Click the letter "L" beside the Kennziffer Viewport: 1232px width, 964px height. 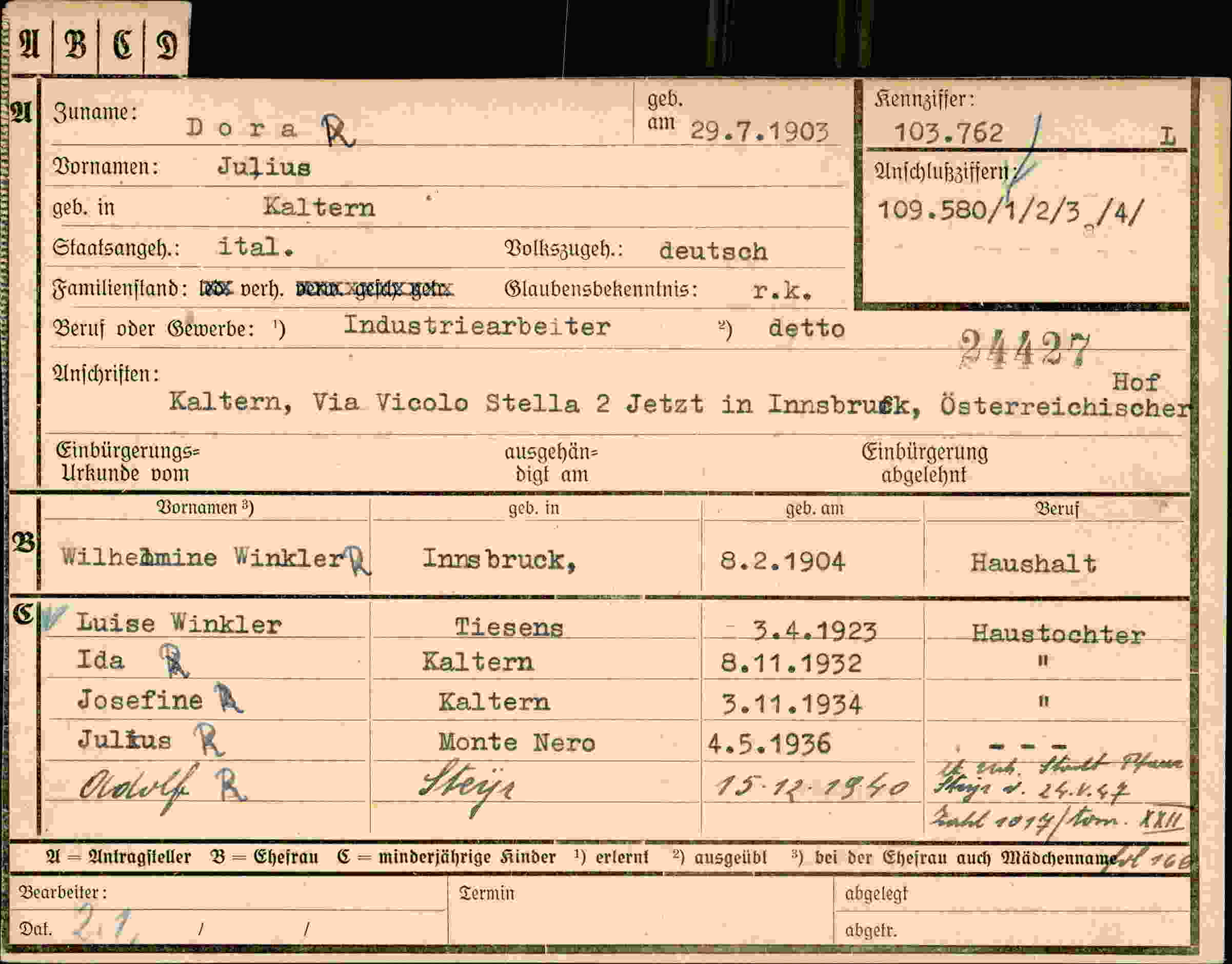coord(1168,136)
